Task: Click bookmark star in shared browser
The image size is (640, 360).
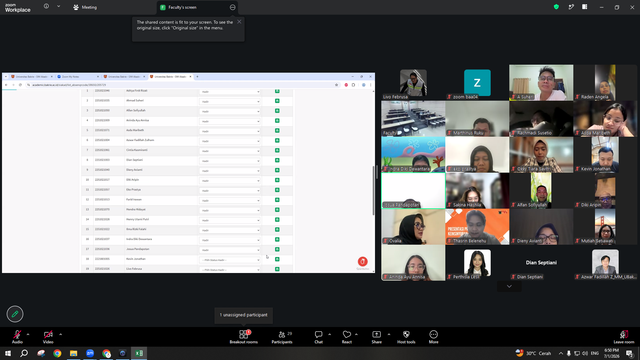Action: [336, 85]
